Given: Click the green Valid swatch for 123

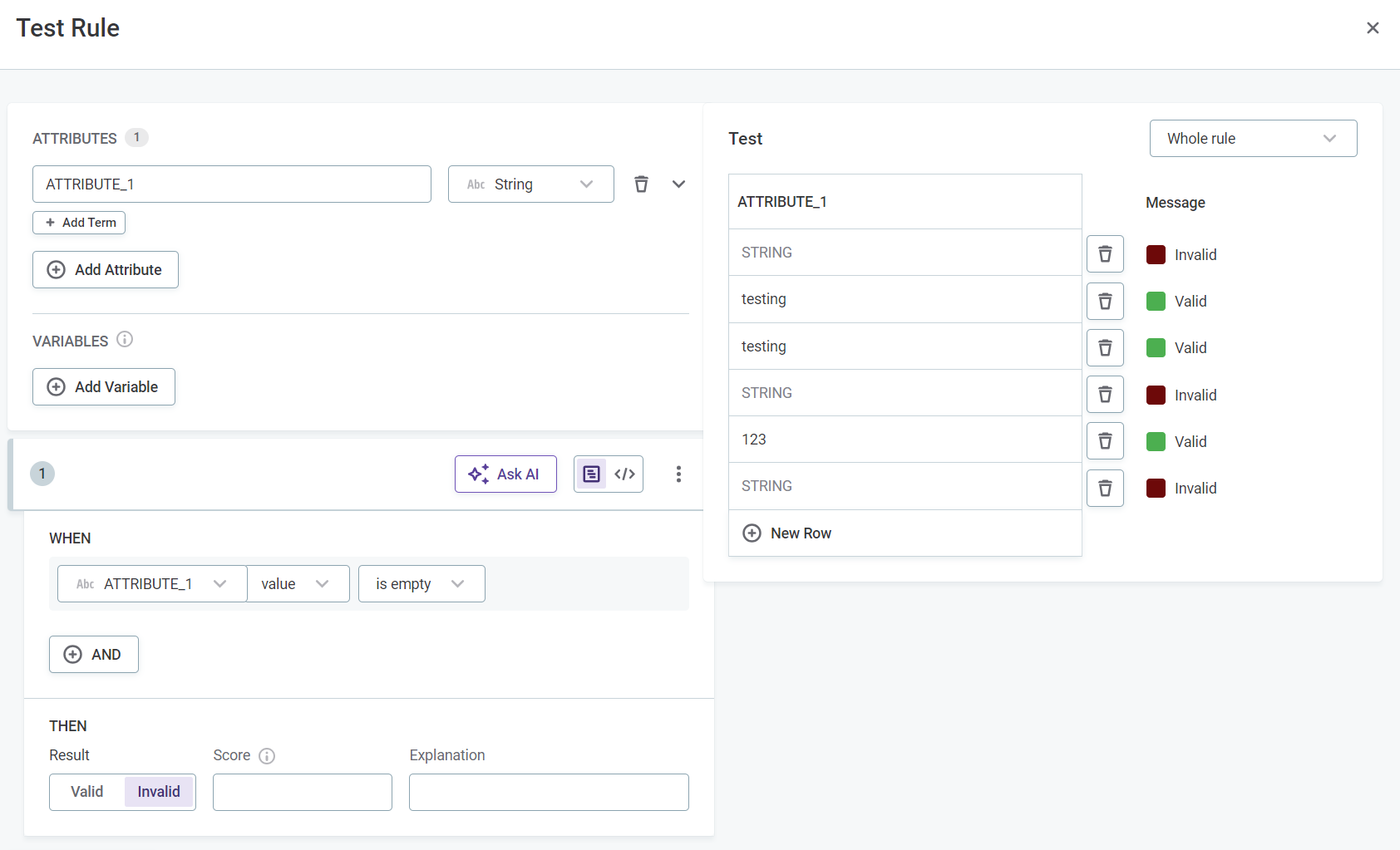Looking at the screenshot, I should (1156, 441).
